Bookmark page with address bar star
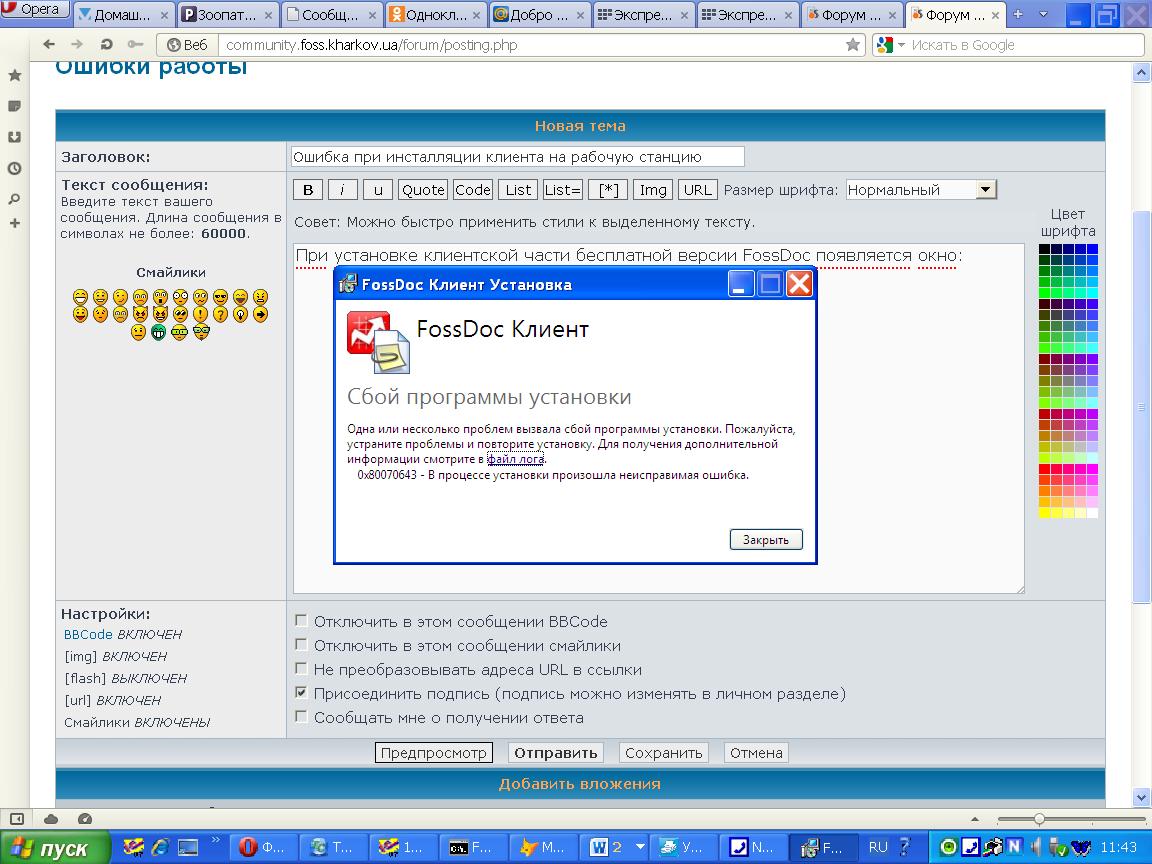Screen dimensions: 1152x864 852,45
